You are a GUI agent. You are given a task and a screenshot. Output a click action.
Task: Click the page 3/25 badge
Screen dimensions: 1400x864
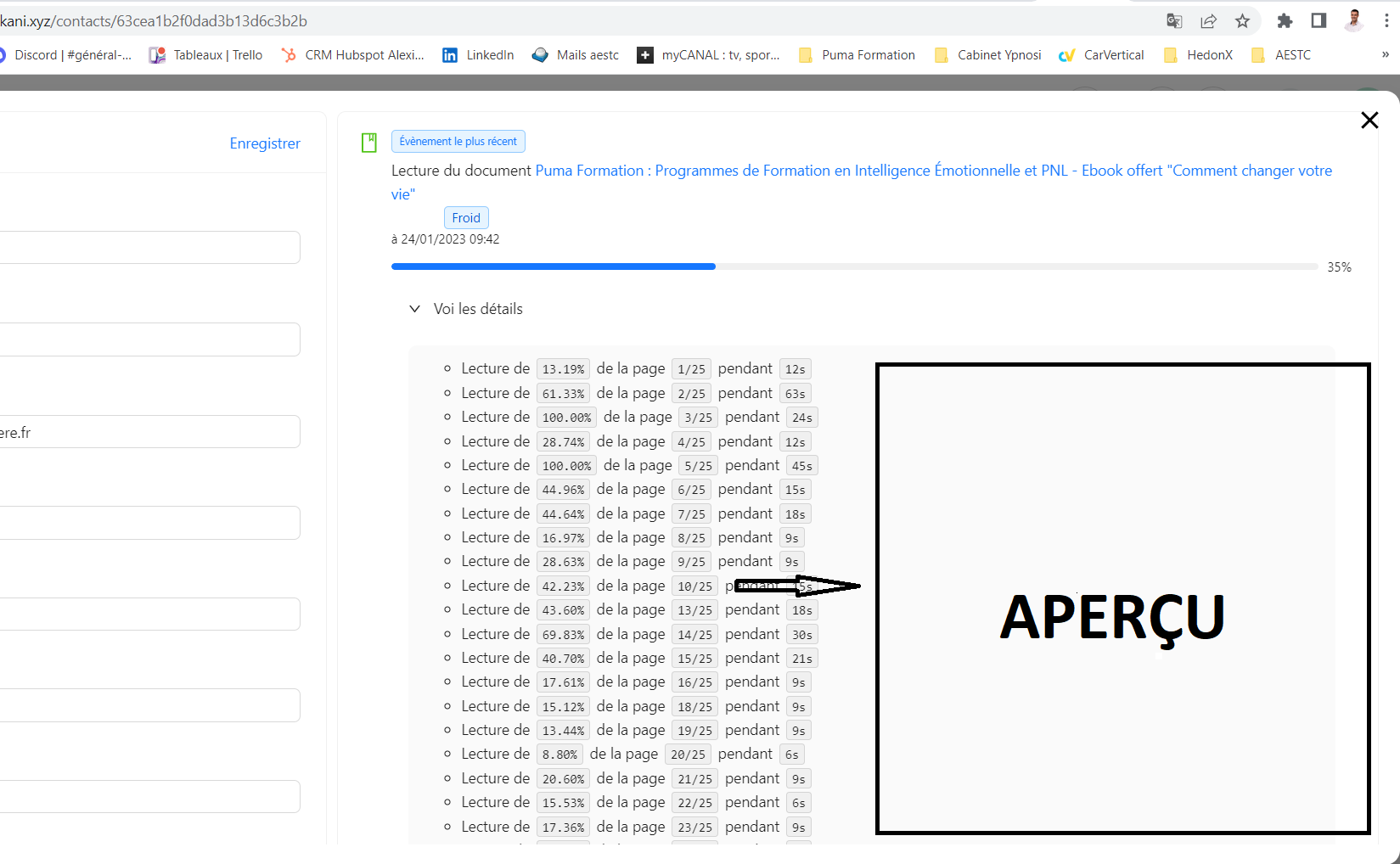pos(699,418)
